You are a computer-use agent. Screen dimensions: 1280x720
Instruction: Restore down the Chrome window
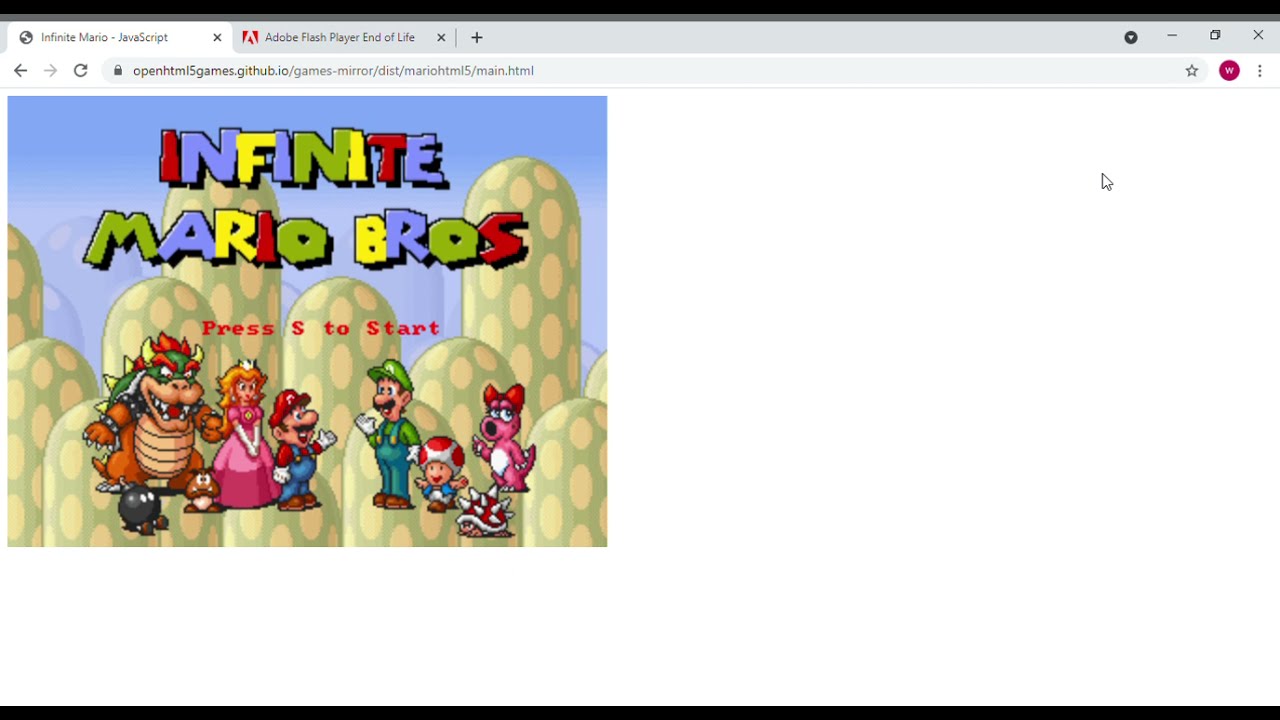tap(1215, 36)
